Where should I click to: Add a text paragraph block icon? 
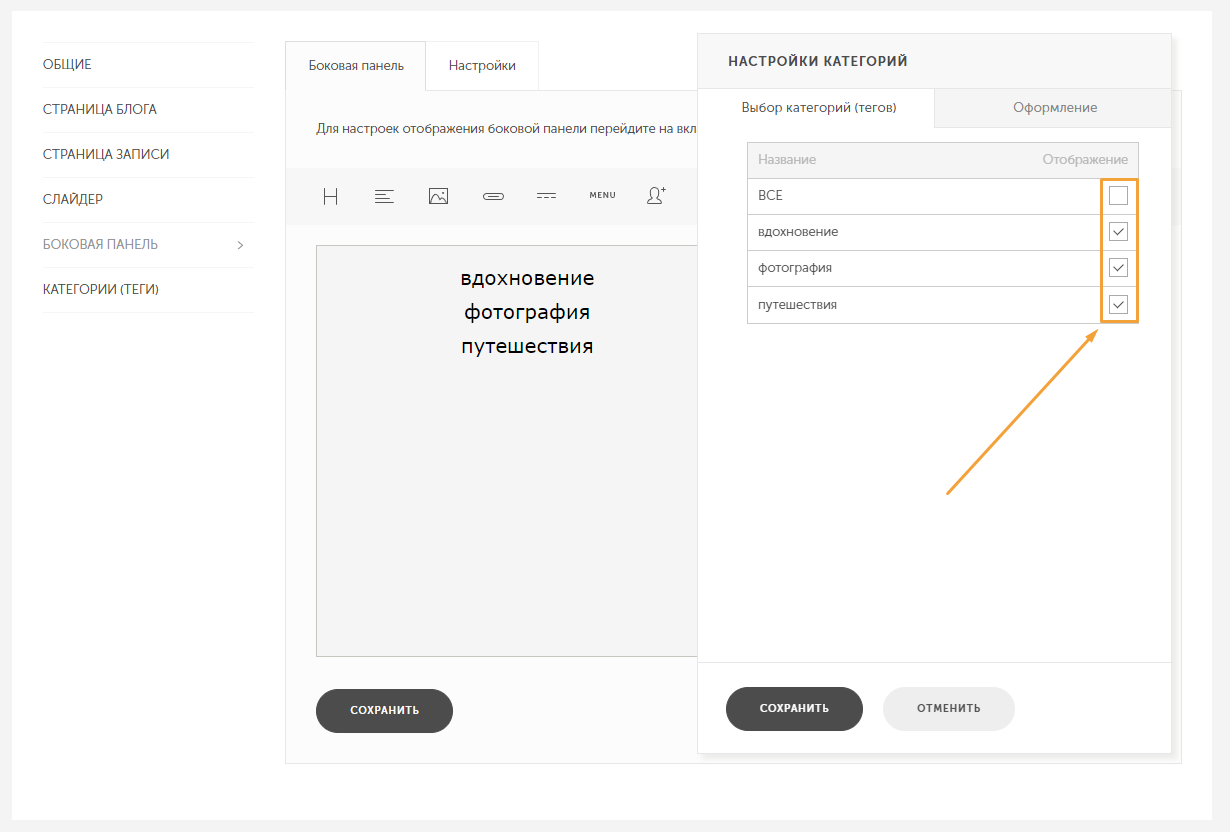click(384, 196)
